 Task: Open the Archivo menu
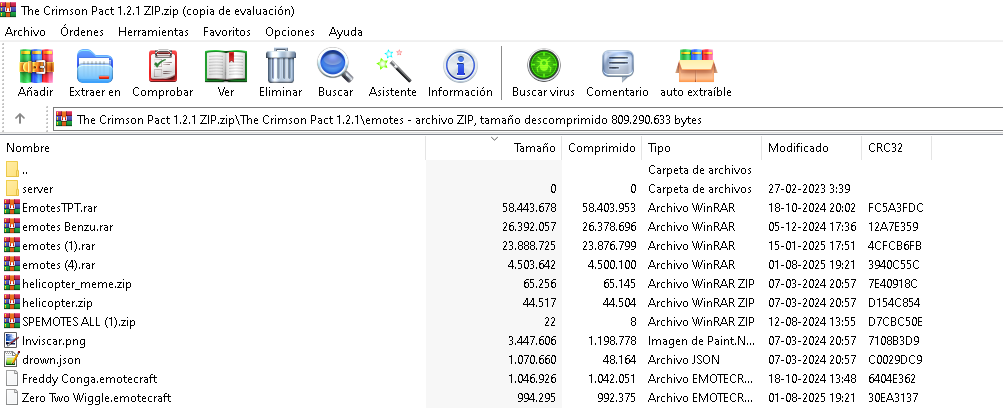26,32
